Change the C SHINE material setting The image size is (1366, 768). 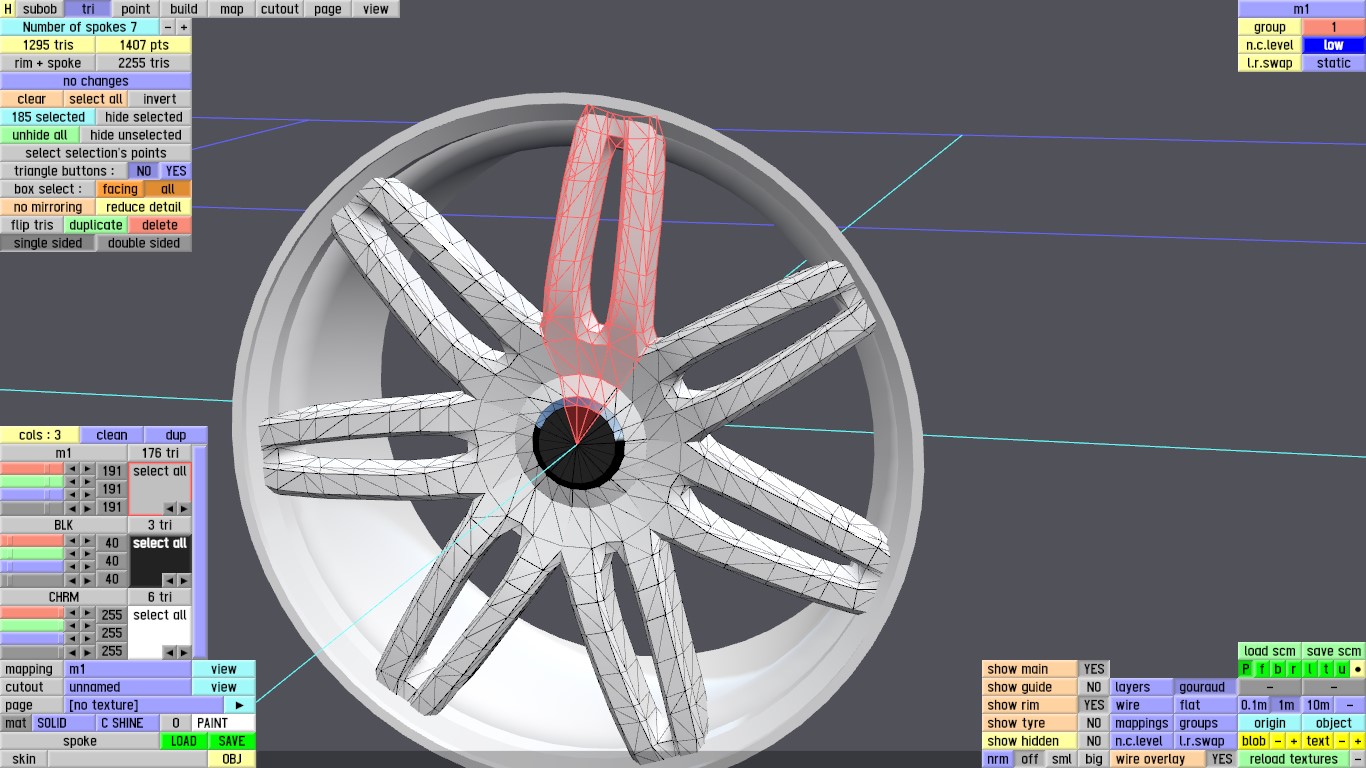click(x=128, y=723)
